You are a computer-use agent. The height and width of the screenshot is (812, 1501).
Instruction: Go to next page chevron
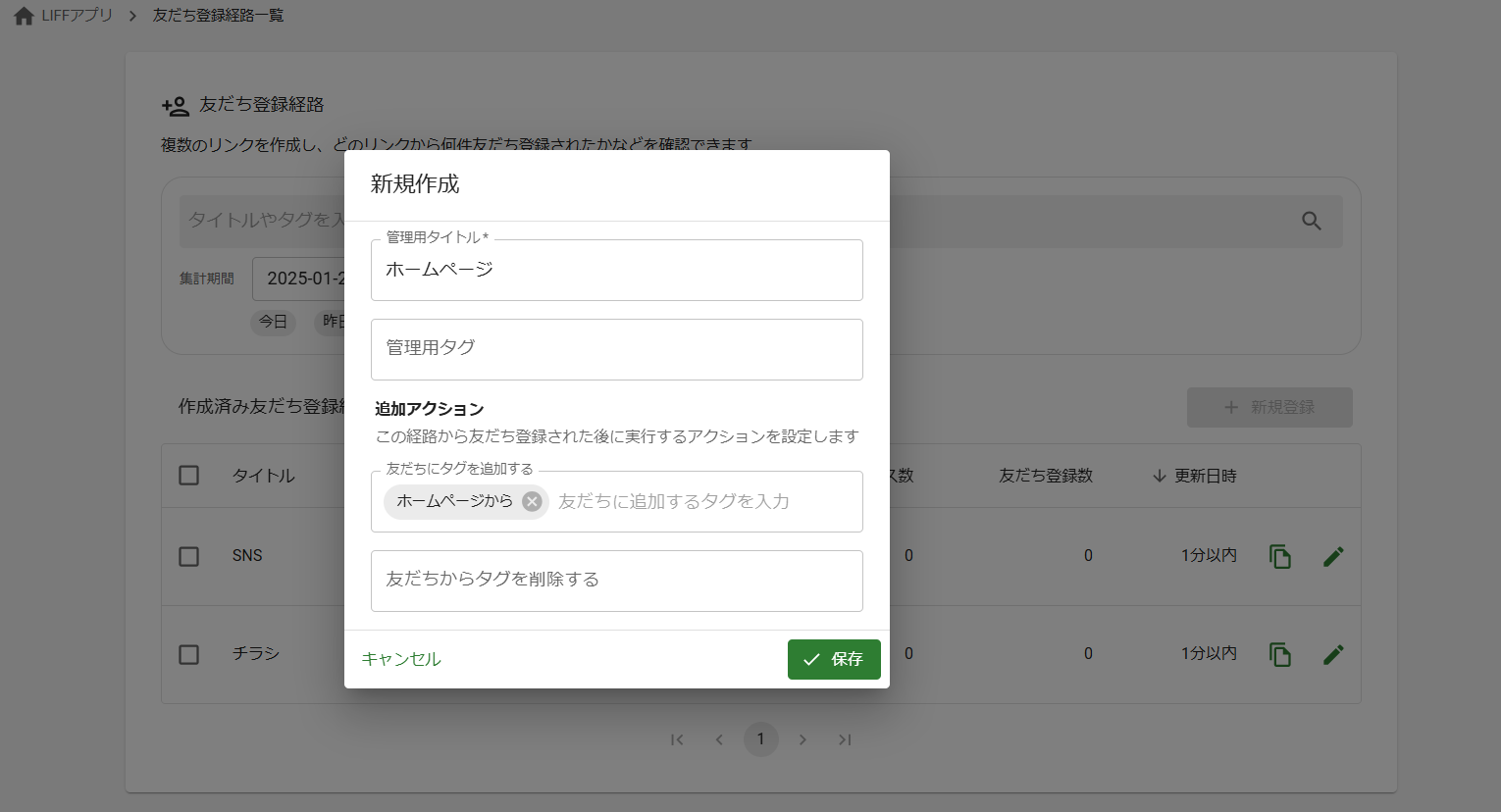pyautogui.click(x=802, y=739)
